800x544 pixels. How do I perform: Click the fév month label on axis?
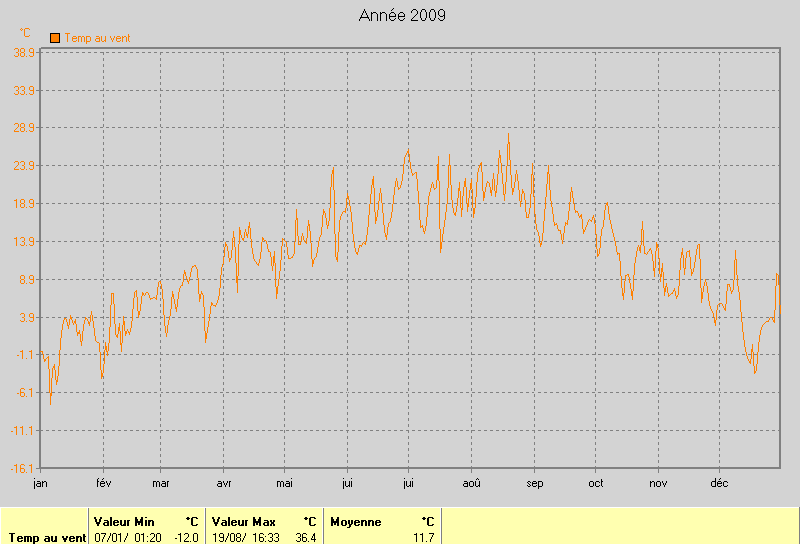pos(102,483)
